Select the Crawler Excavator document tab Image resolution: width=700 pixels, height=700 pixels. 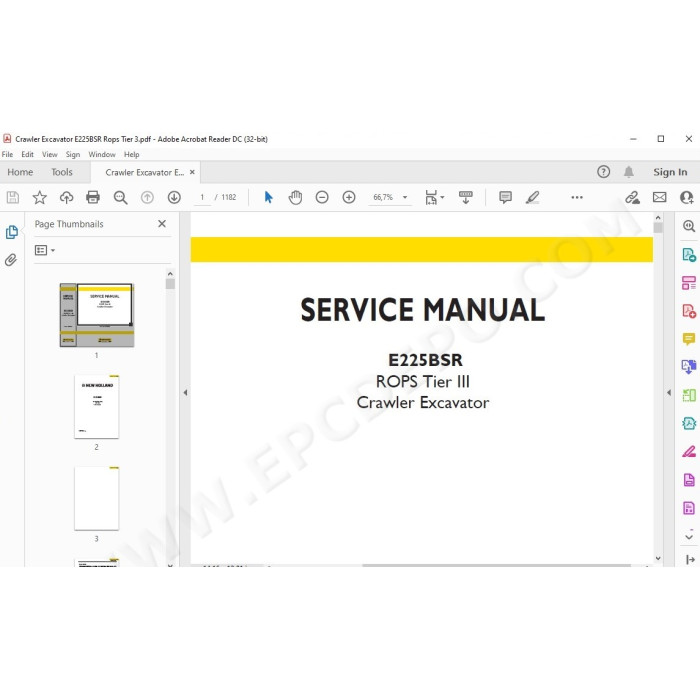pyautogui.click(x=144, y=172)
